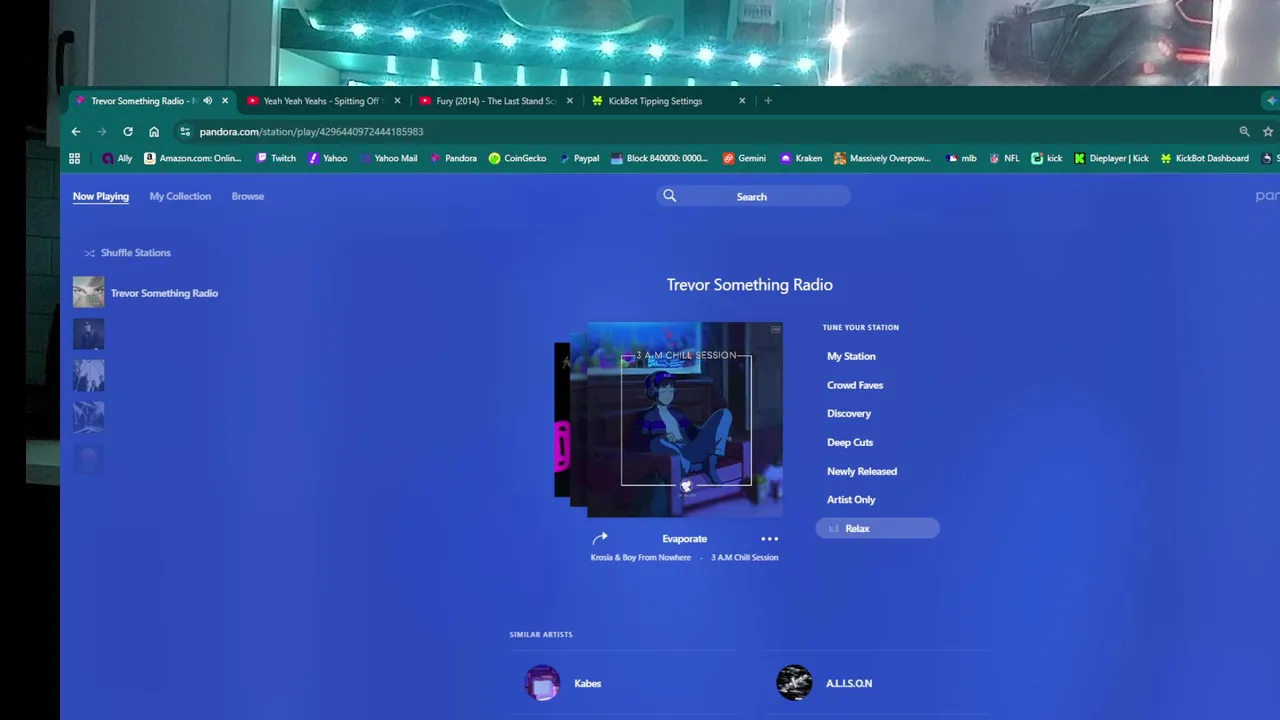The width and height of the screenshot is (1280, 720).
Task: Open the Block 840000 bookmark
Action: 658,158
